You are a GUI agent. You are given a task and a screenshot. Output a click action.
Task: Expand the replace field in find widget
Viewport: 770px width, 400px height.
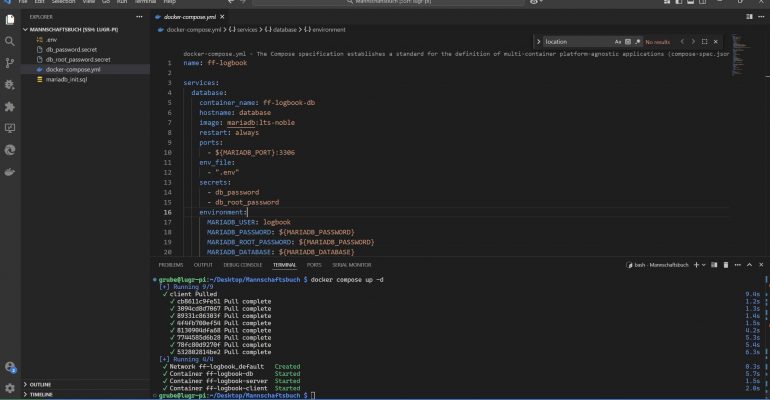tap(538, 42)
